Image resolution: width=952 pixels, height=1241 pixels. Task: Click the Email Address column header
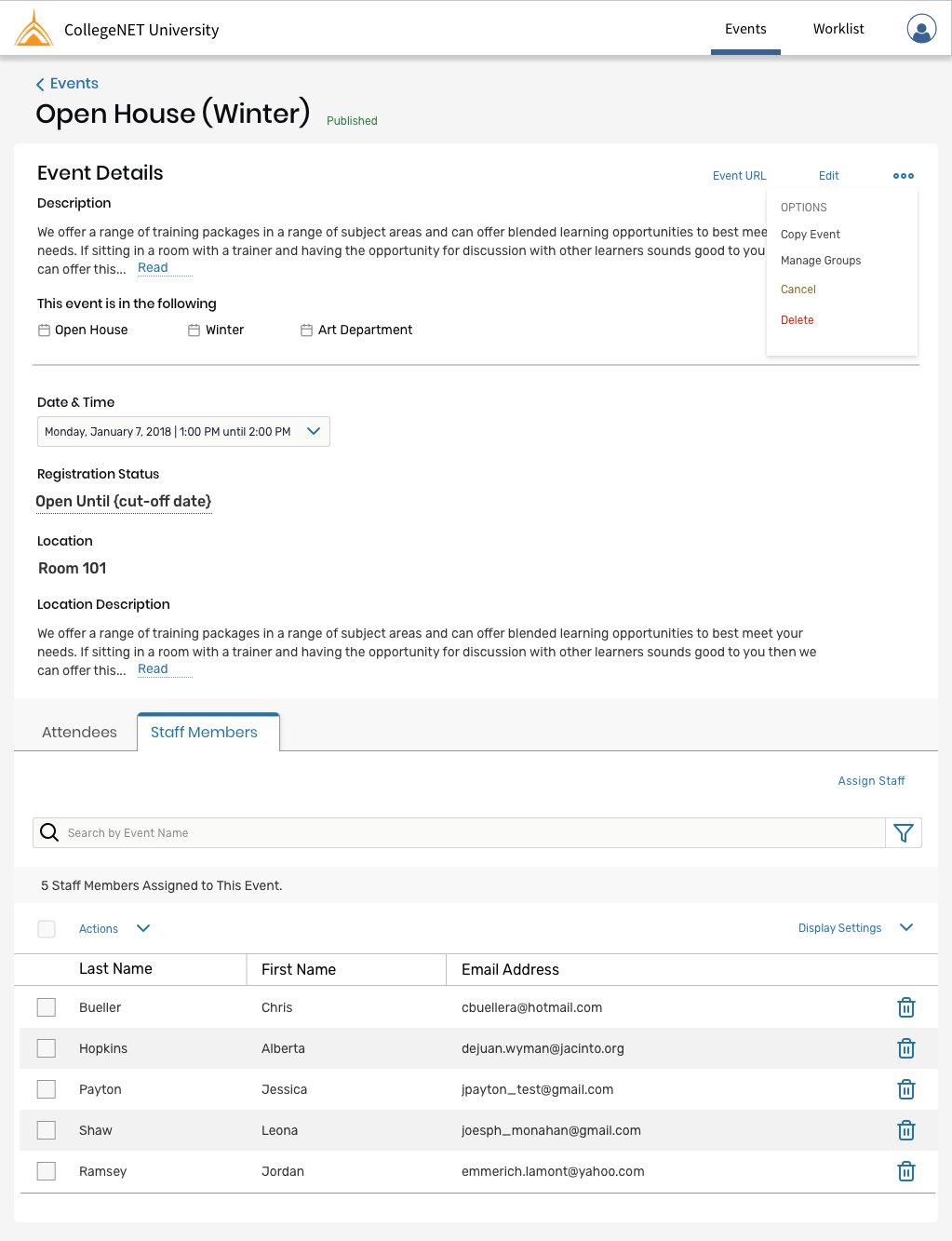point(510,970)
